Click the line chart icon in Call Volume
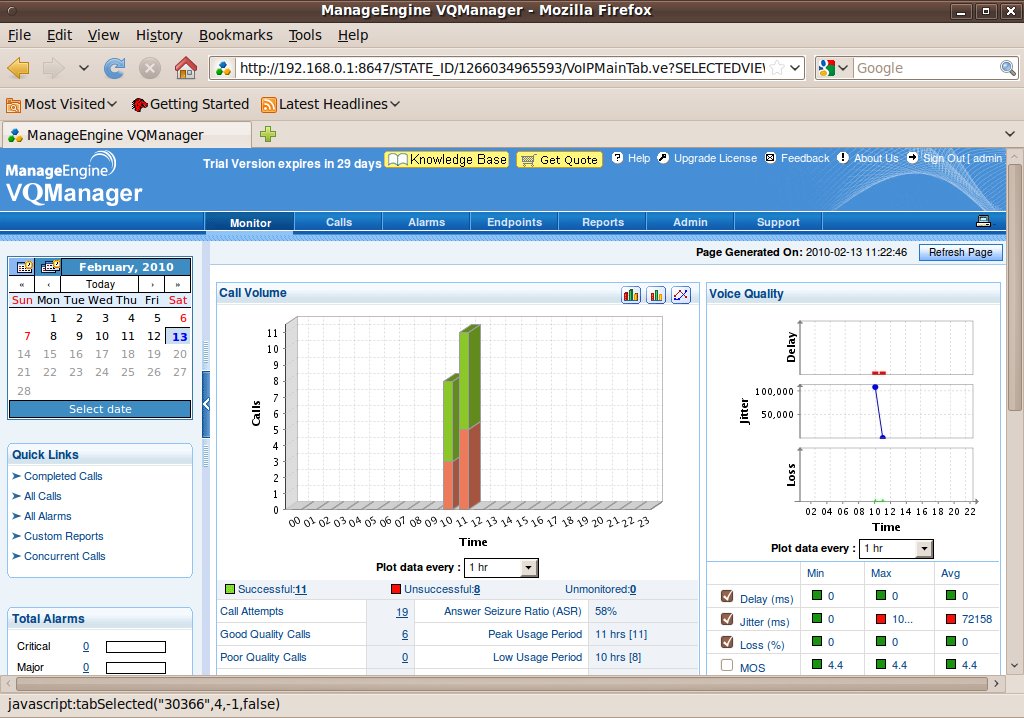The image size is (1024, 718). pyautogui.click(x=682, y=294)
